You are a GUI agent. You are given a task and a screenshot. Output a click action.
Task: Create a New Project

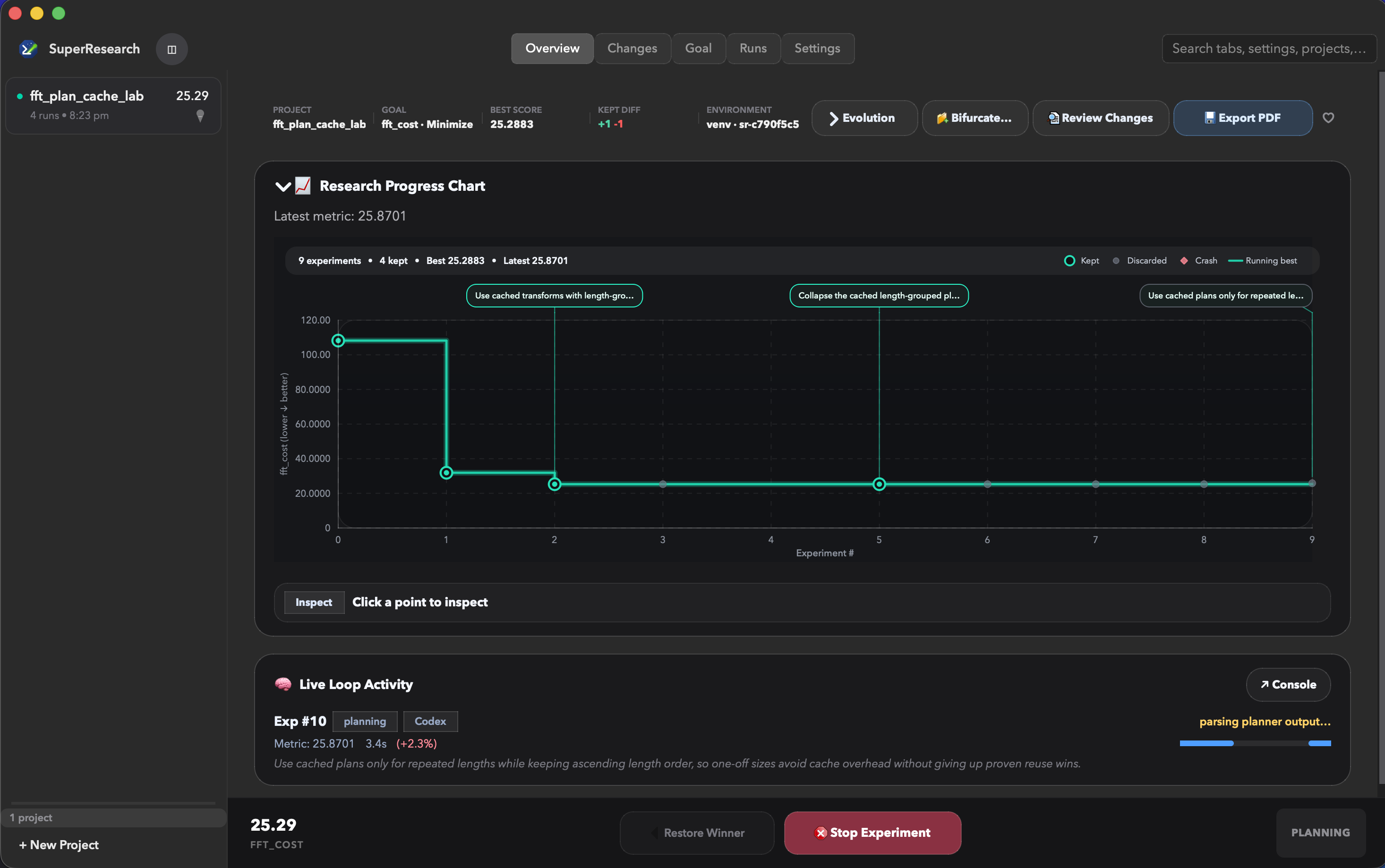pyautogui.click(x=59, y=844)
